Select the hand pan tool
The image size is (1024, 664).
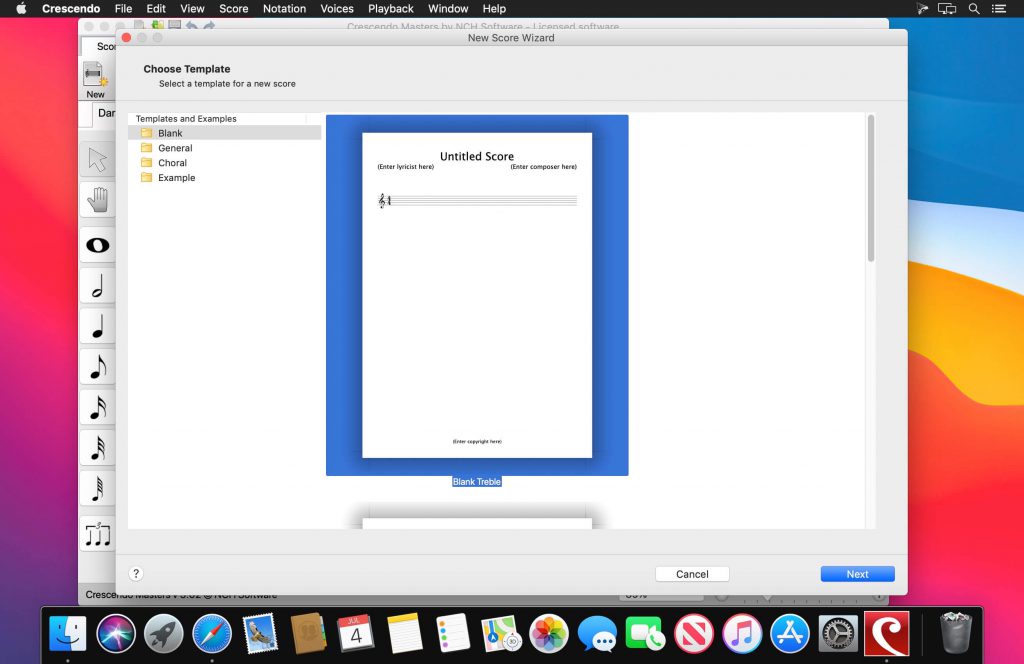point(97,199)
